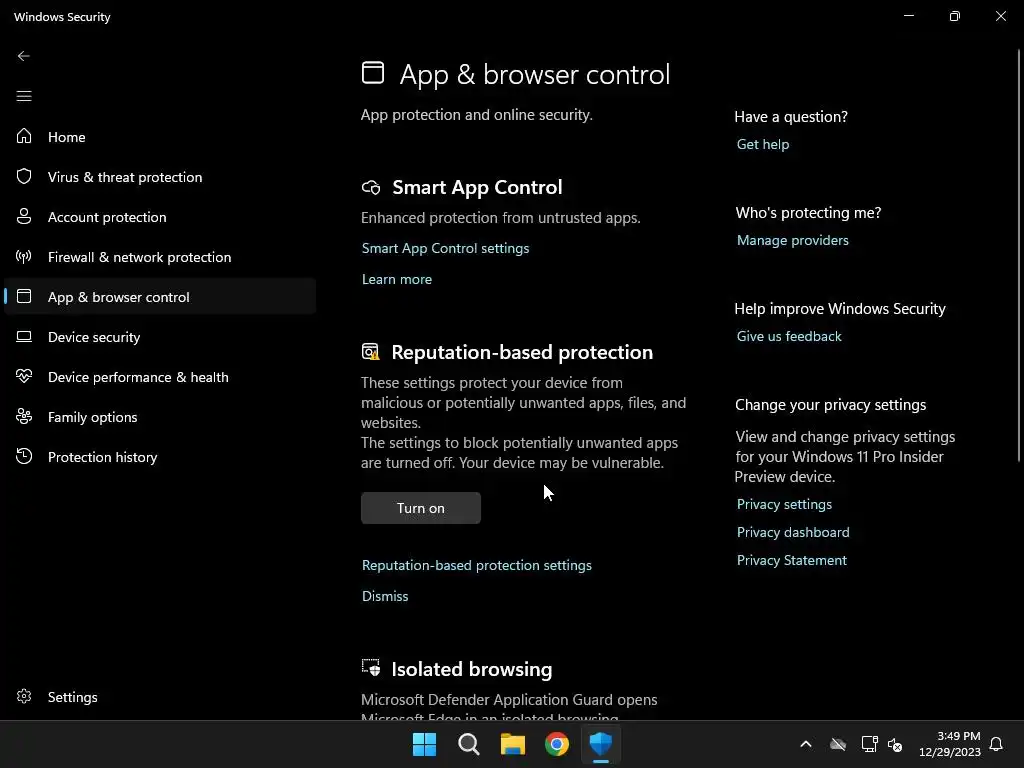The width and height of the screenshot is (1024, 768).
Task: Click the back arrow icon
Action: pos(24,56)
